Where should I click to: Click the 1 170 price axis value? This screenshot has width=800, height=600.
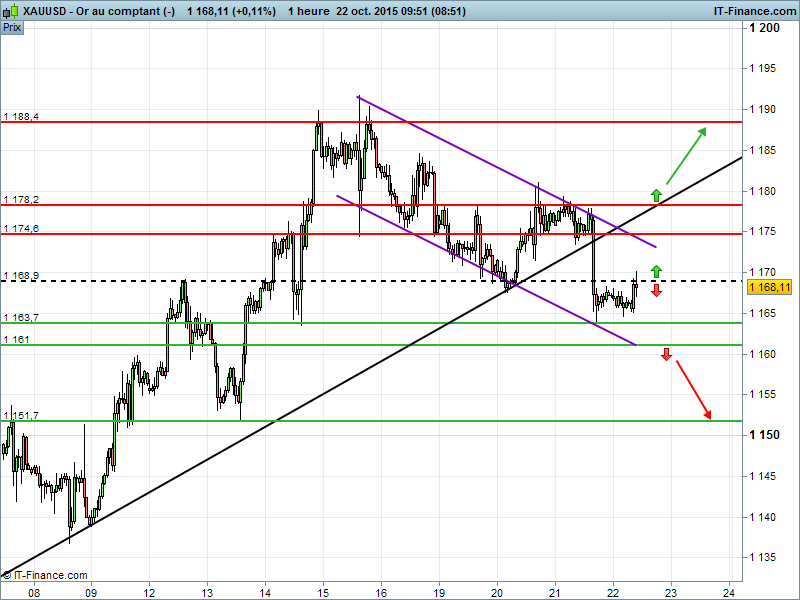click(x=762, y=272)
